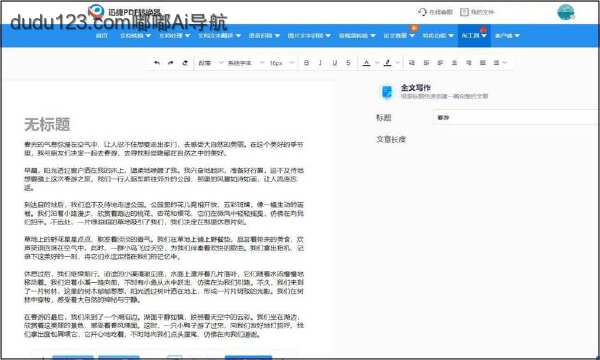
Task: Toggle underline formatting
Action: click(335, 63)
